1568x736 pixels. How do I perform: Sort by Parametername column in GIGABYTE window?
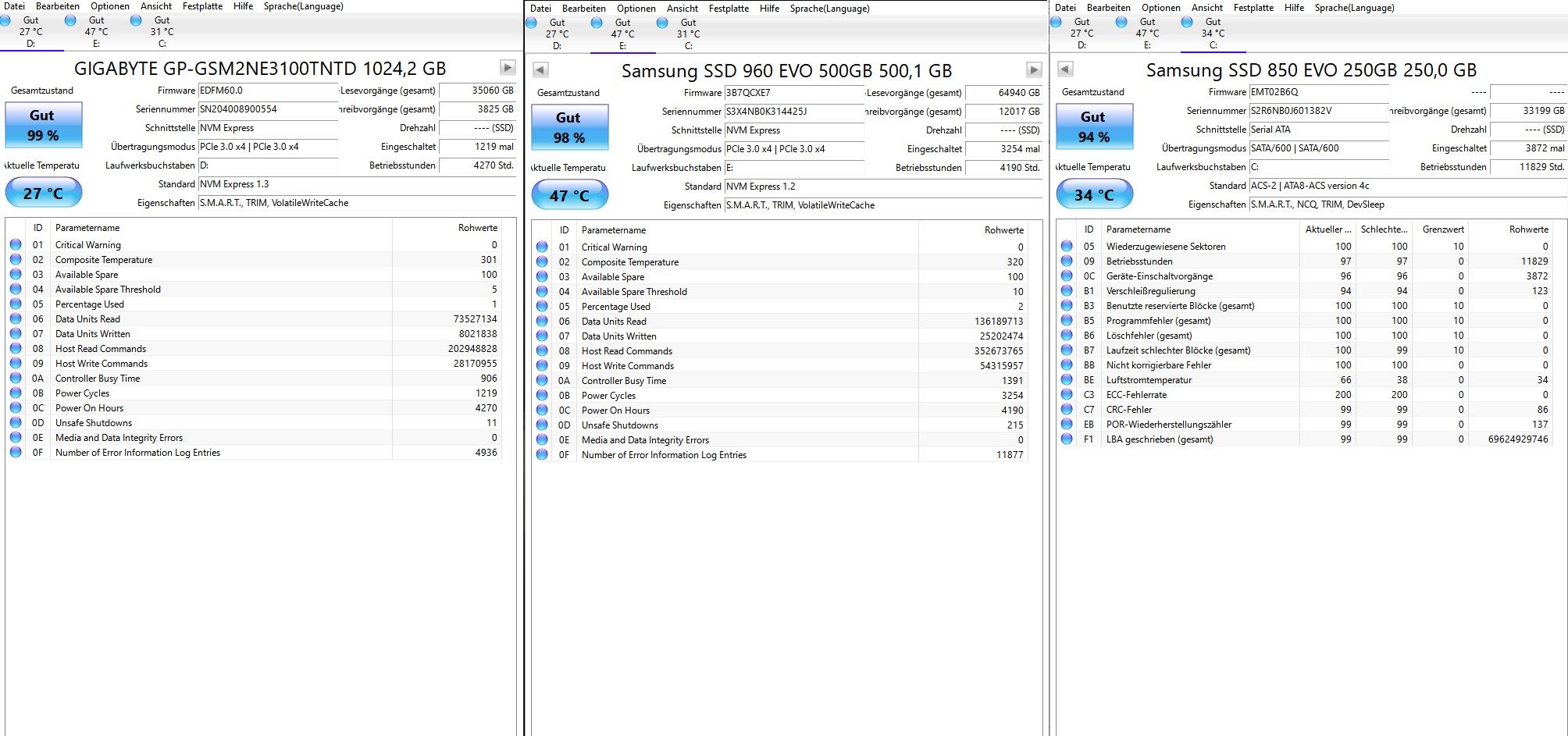click(221, 228)
